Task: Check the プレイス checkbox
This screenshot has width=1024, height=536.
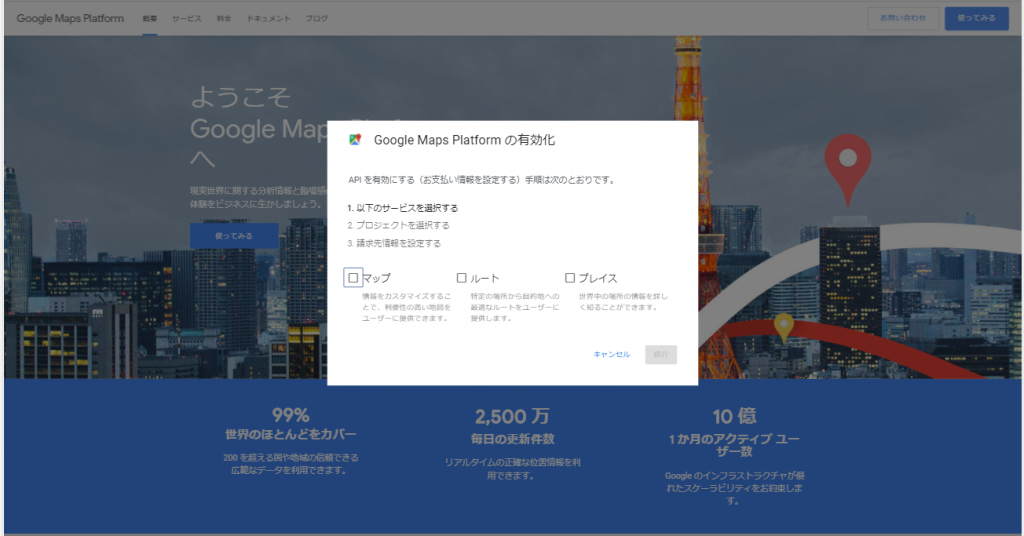Action: point(570,278)
